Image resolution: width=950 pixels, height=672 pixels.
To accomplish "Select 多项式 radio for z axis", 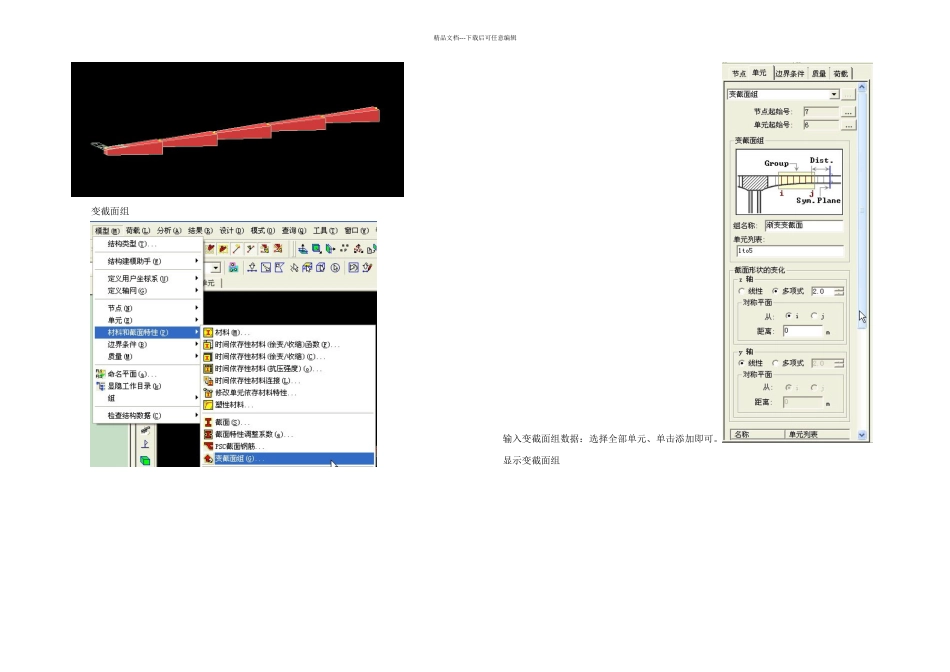I will click(x=788, y=291).
